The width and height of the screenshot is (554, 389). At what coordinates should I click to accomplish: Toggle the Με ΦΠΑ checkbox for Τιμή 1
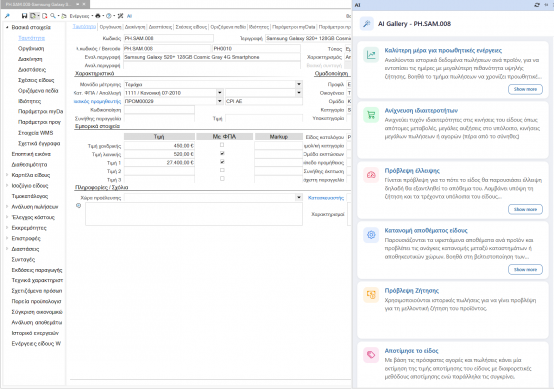(x=222, y=162)
